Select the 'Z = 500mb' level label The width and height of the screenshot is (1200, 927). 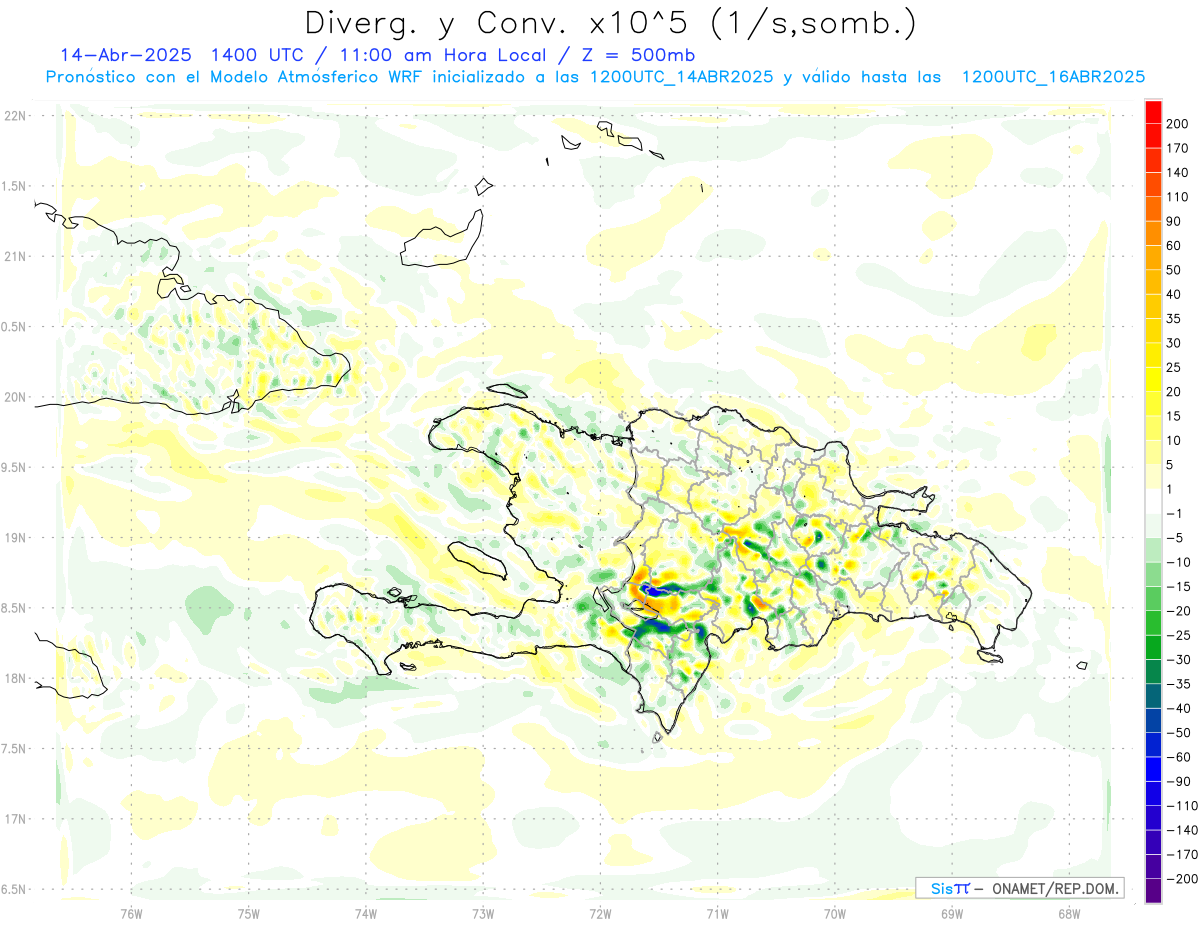point(640,55)
